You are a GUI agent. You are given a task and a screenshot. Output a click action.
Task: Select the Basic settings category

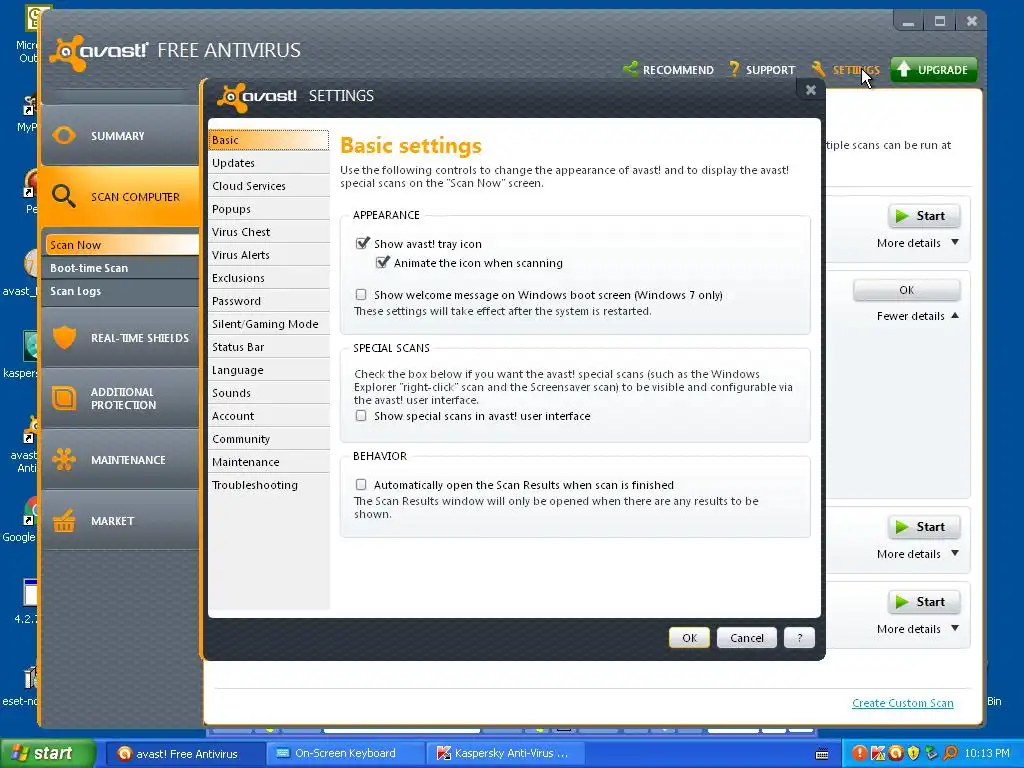pos(268,140)
